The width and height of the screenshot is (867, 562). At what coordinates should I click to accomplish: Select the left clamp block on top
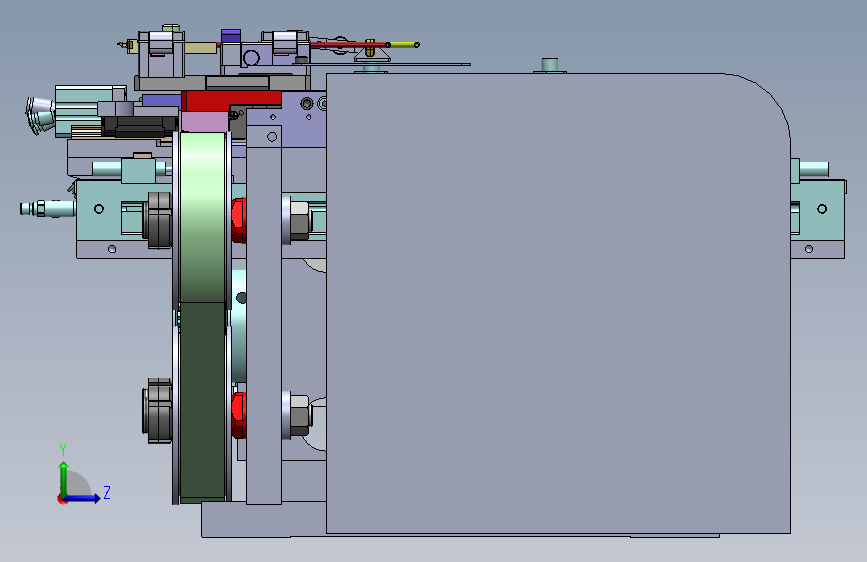click(161, 54)
